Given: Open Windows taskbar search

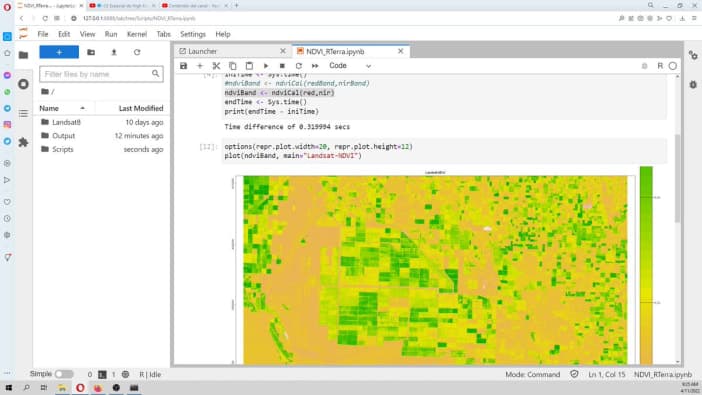Looking at the screenshot, I should click(x=26, y=388).
